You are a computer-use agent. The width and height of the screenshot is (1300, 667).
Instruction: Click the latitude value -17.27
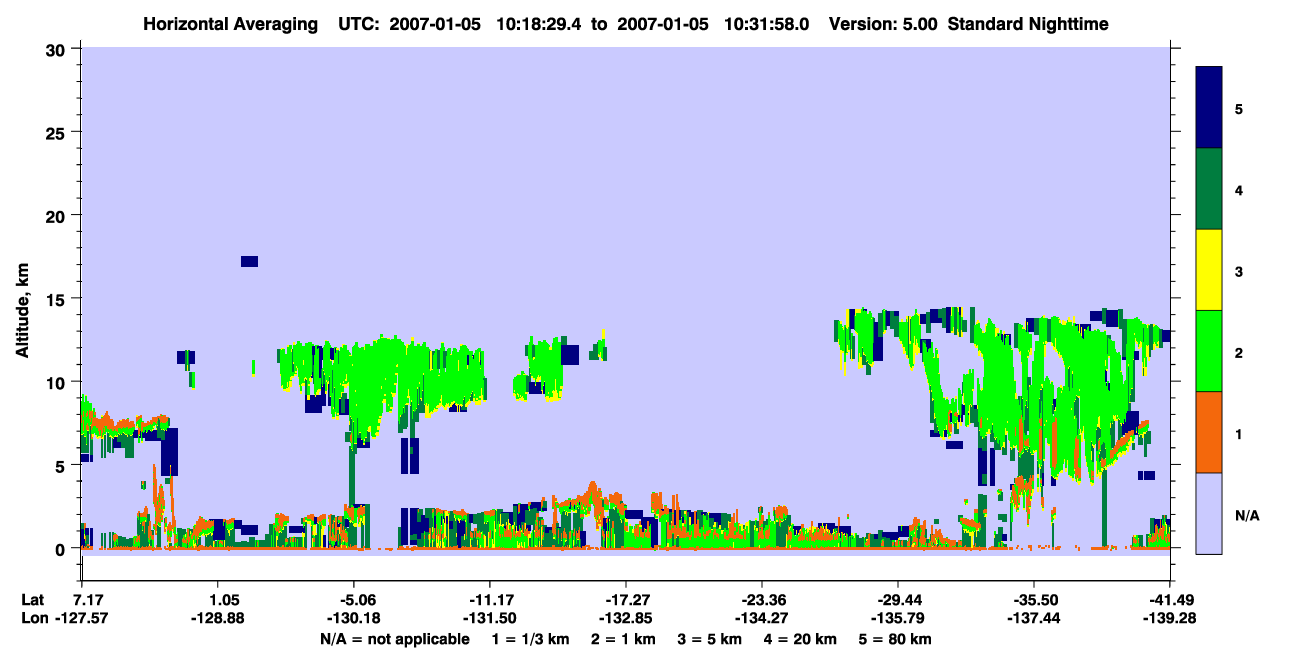[625, 600]
